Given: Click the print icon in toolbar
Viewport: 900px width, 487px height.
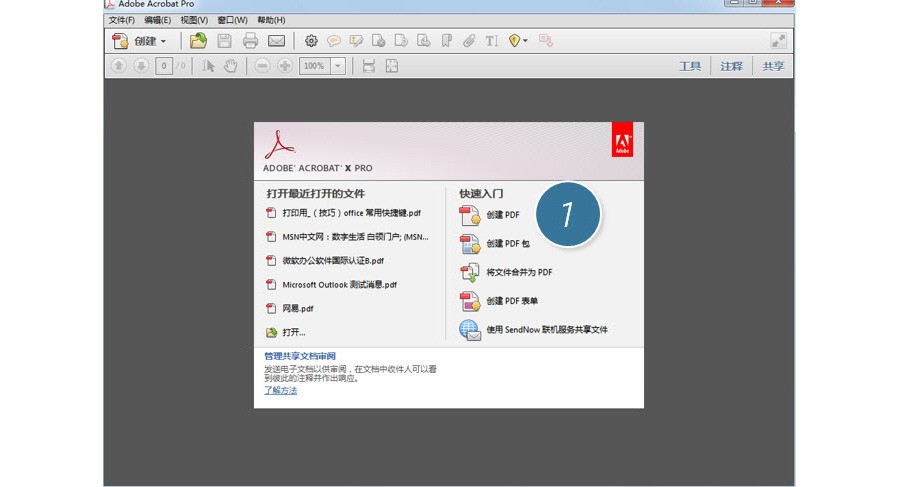Looking at the screenshot, I should coord(250,41).
